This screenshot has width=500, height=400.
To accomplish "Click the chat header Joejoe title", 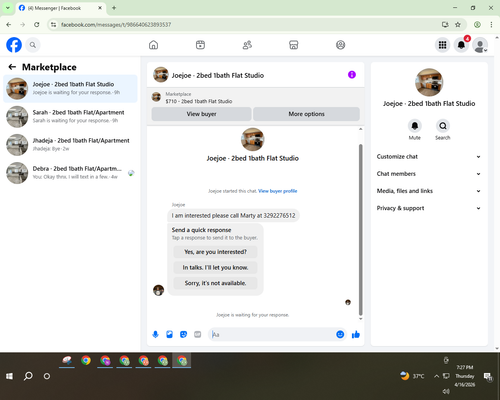I will point(218,75).
